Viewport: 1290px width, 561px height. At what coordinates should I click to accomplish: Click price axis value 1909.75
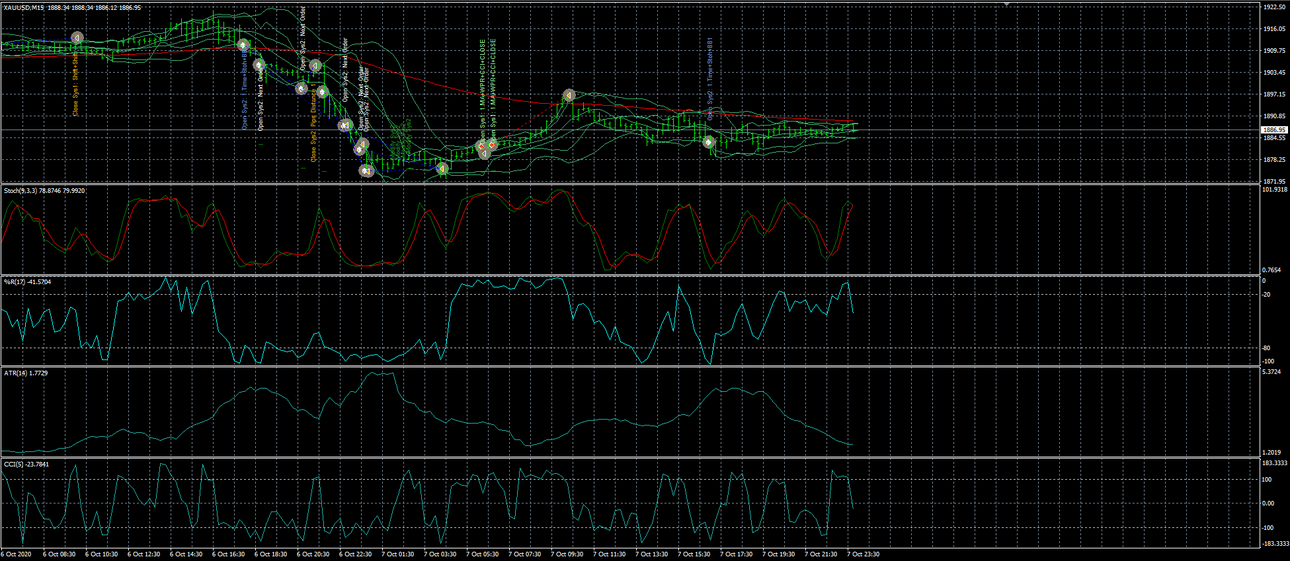tap(1275, 51)
